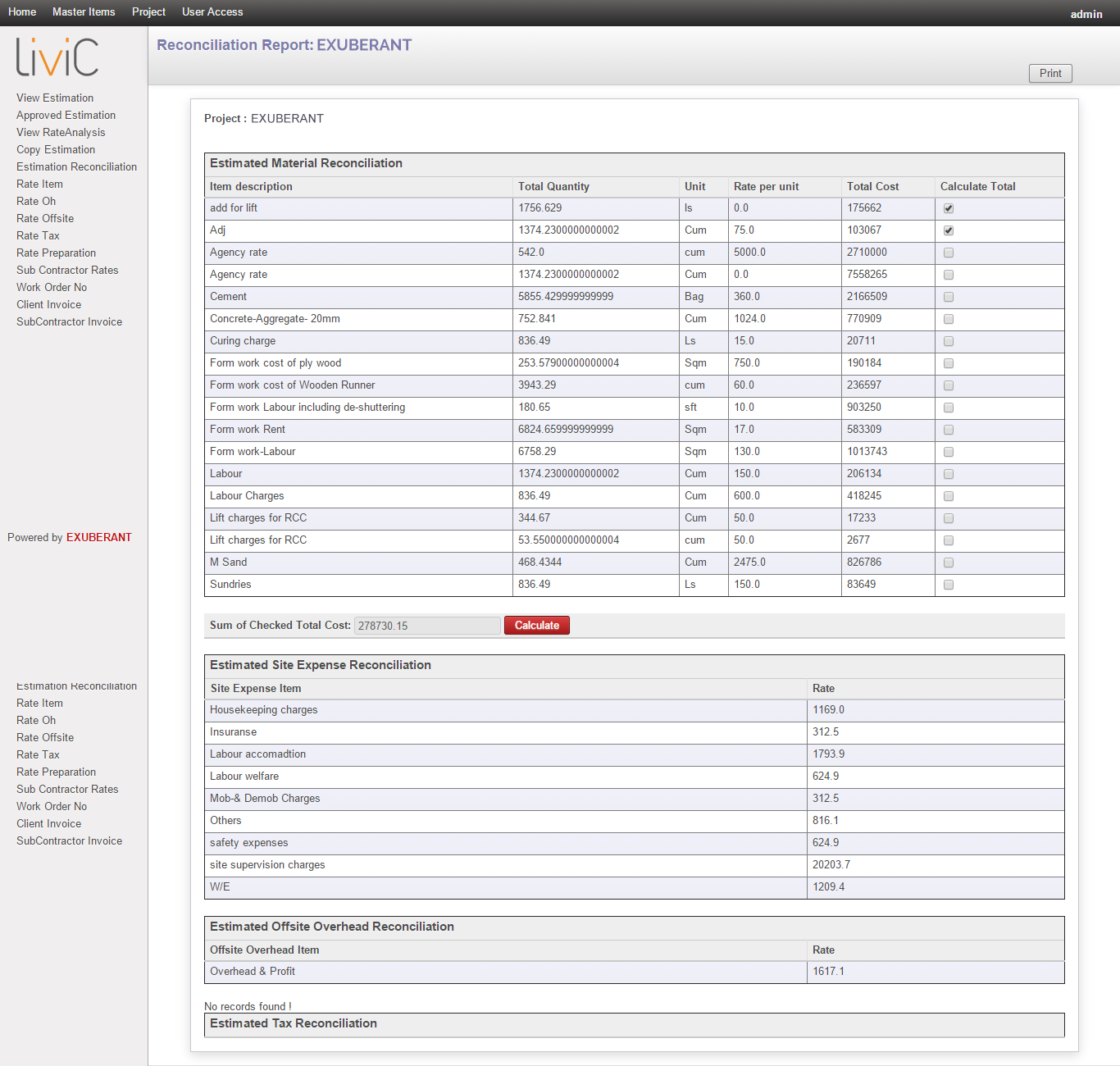Open the Home menu
Screen dimensions: 1120x1066
[22, 12]
